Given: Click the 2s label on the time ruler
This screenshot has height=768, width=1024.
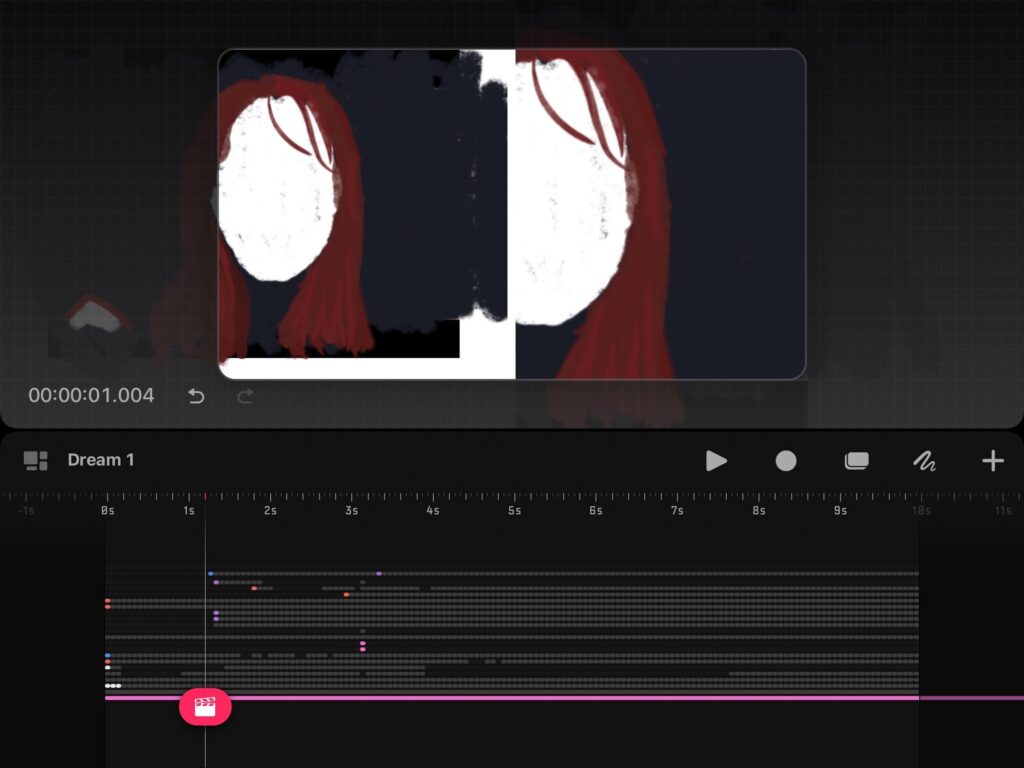Looking at the screenshot, I should [270, 511].
